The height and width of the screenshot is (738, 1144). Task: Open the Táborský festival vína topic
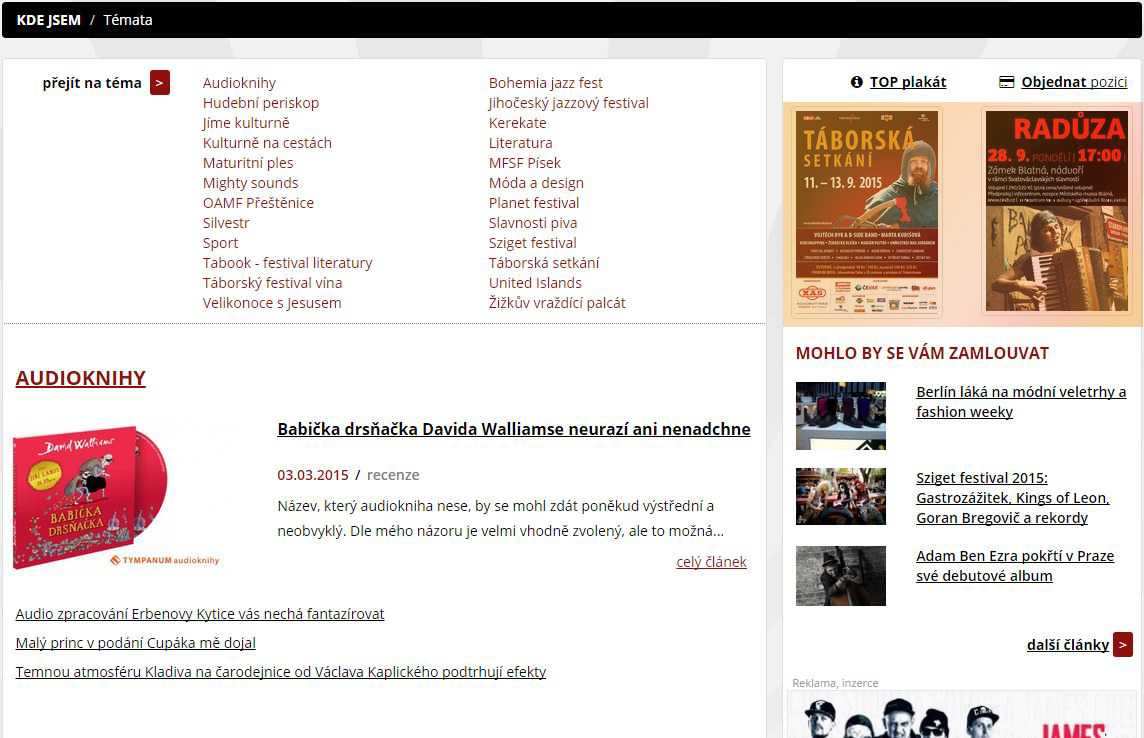(x=272, y=283)
